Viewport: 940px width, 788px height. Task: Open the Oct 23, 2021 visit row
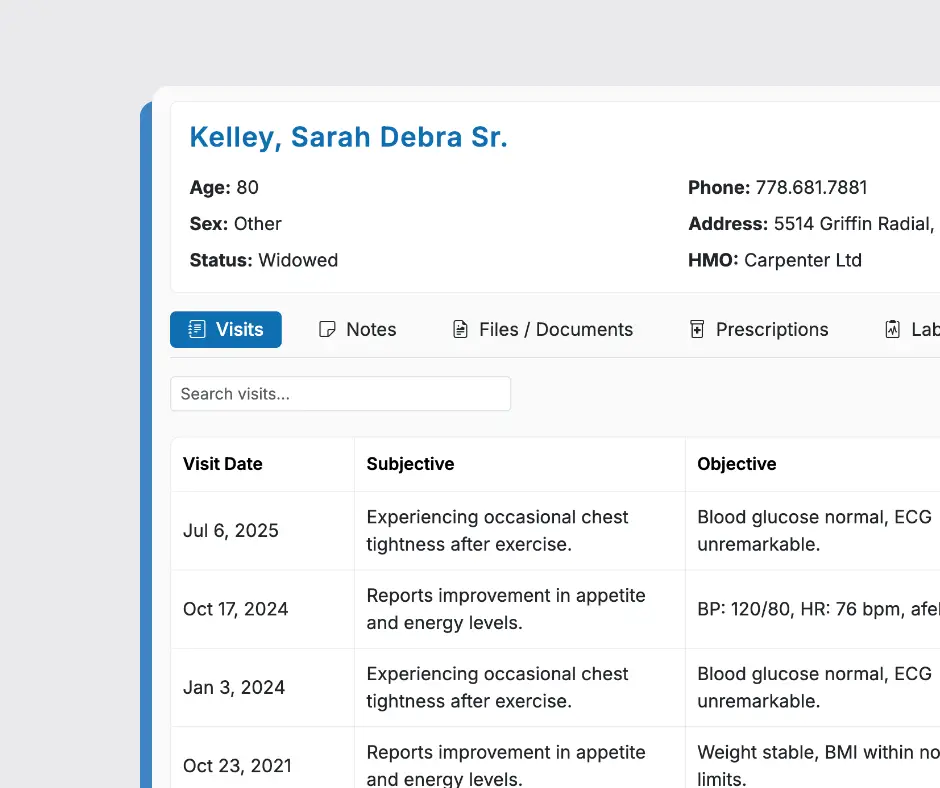pyautogui.click(x=237, y=766)
